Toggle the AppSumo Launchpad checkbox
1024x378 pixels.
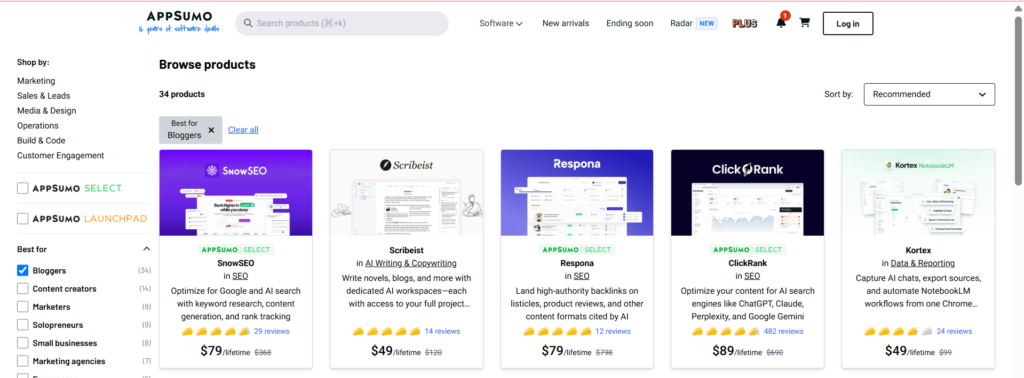point(23,219)
